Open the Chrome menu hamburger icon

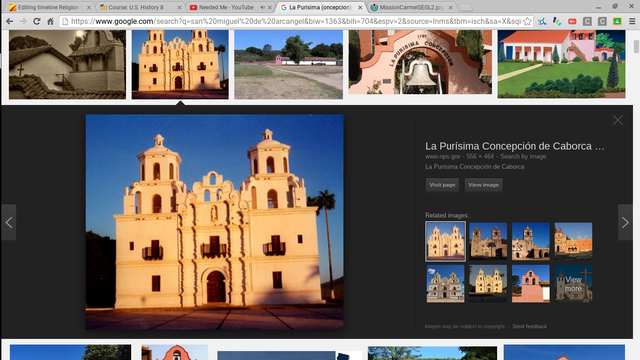coord(632,21)
